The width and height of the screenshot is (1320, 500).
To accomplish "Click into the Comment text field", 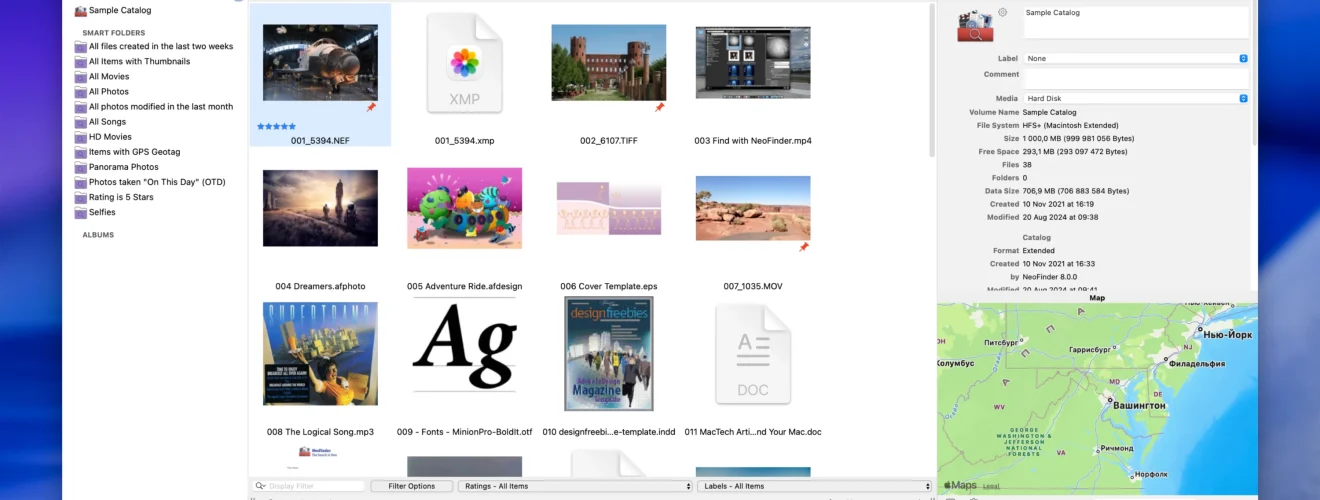I will 1136,78.
